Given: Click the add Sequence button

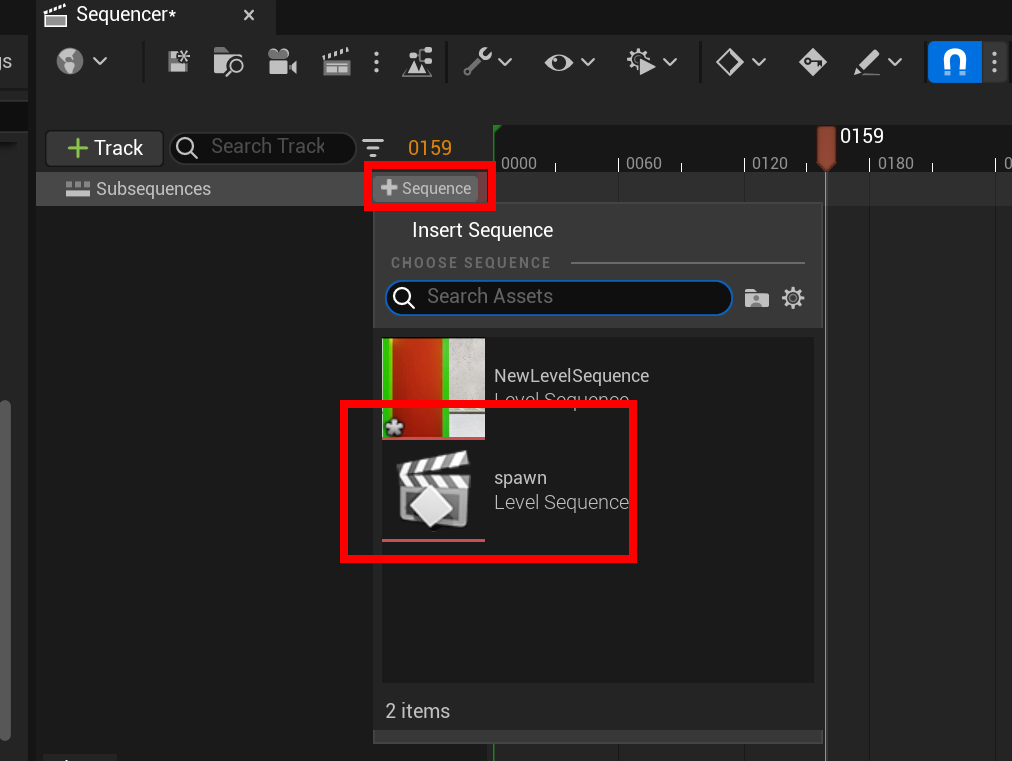Looking at the screenshot, I should [x=426, y=188].
